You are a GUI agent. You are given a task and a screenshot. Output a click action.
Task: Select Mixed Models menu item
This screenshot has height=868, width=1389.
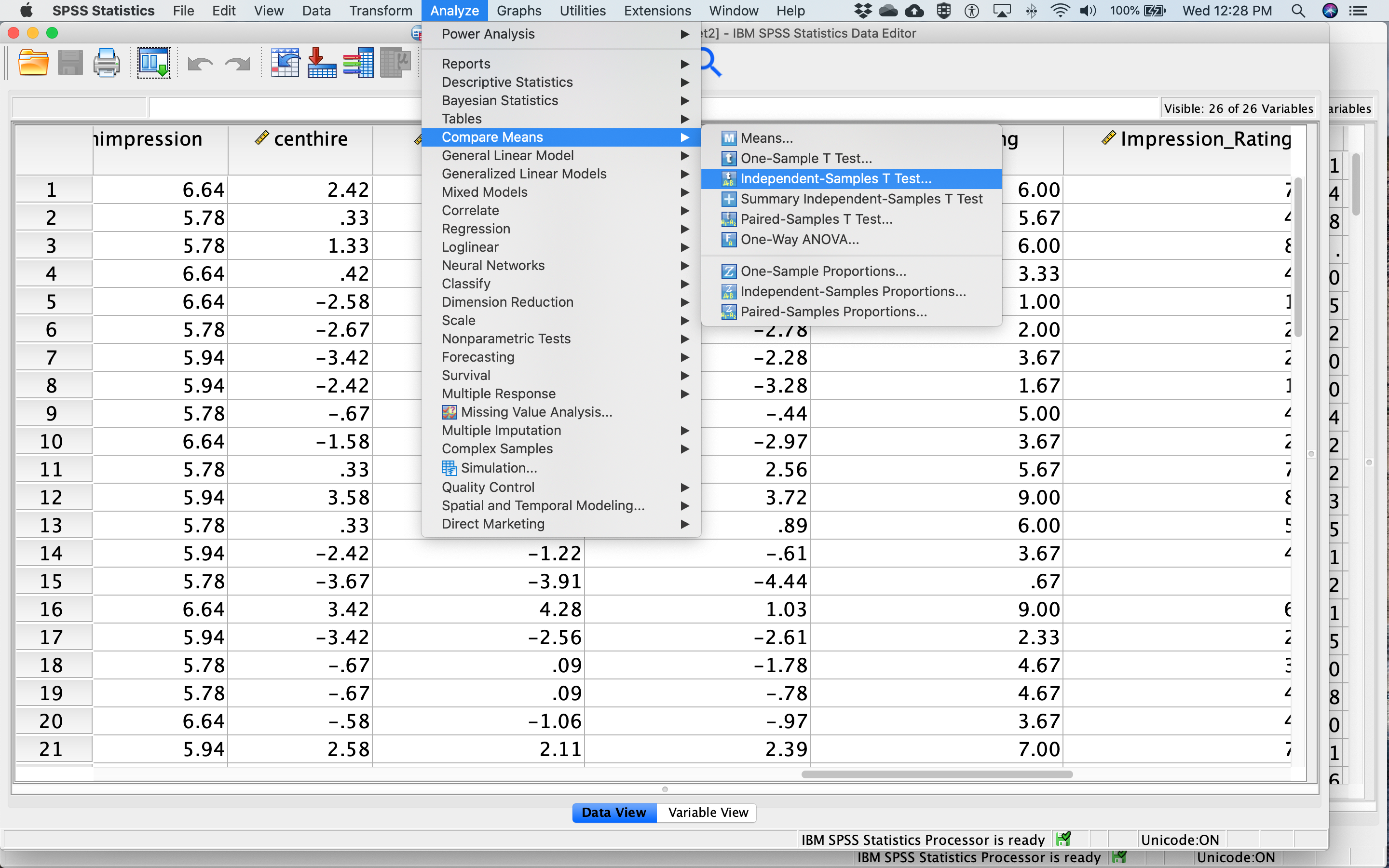point(561,192)
